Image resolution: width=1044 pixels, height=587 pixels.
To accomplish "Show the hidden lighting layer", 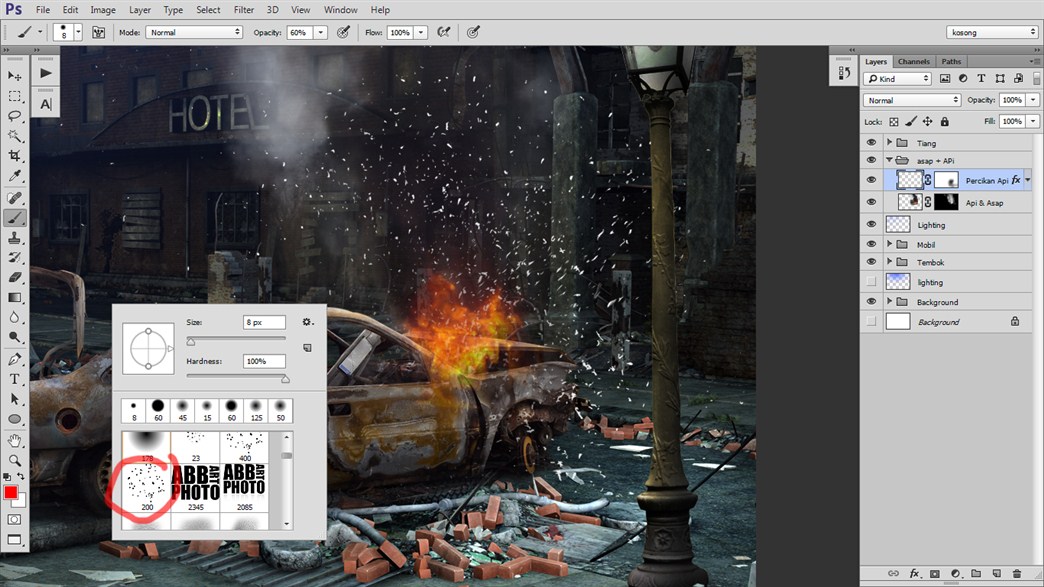I will 871,283.
